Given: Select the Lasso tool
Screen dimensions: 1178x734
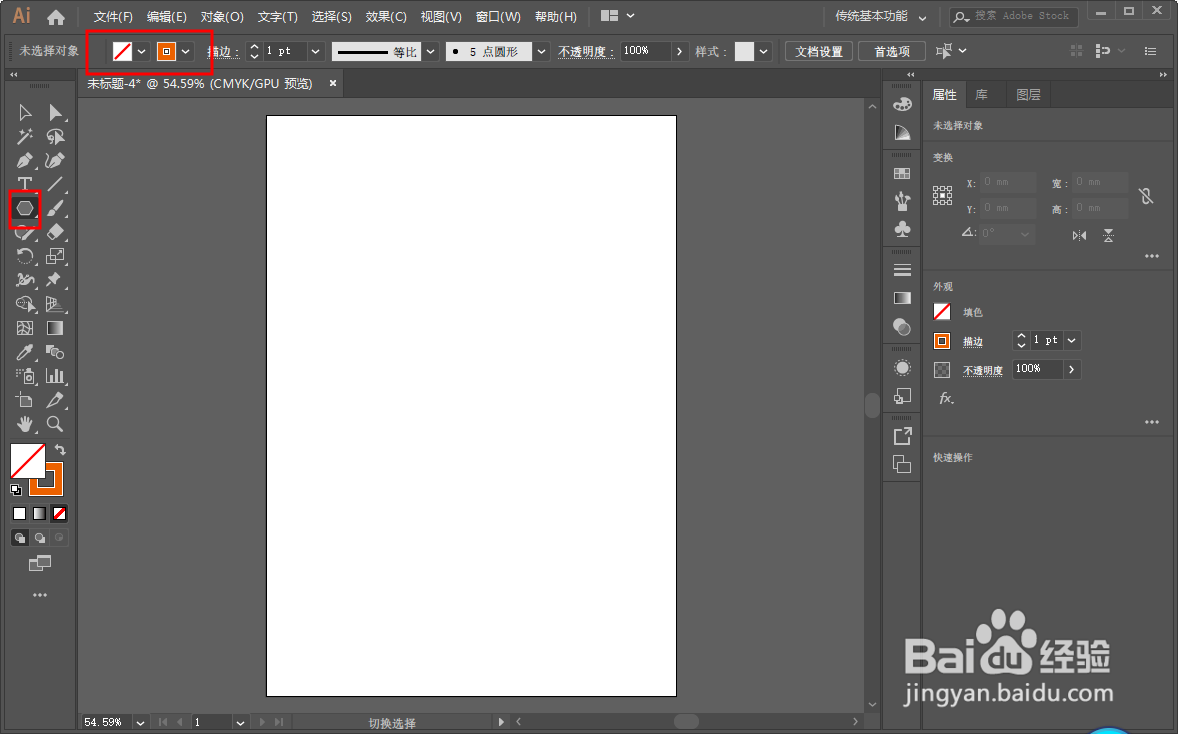Looking at the screenshot, I should click(55, 136).
